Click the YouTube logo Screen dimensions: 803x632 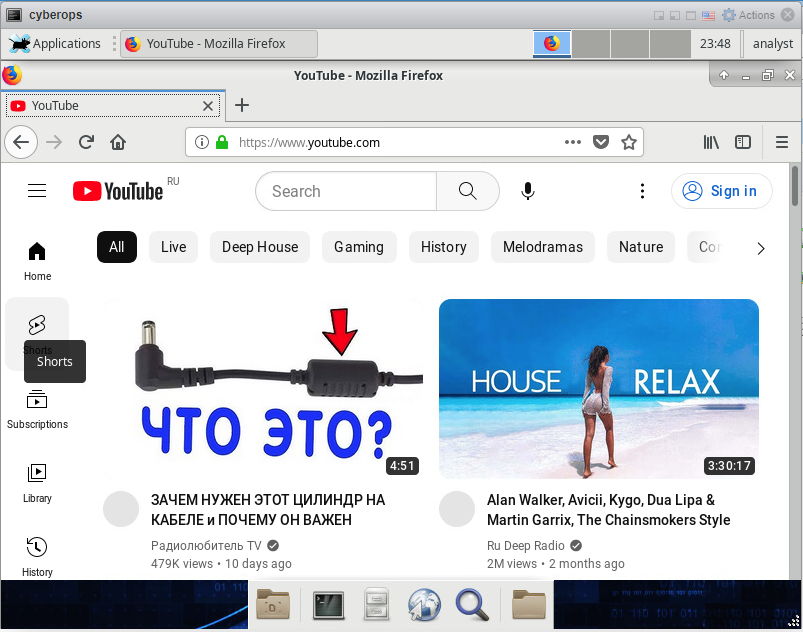coord(118,191)
